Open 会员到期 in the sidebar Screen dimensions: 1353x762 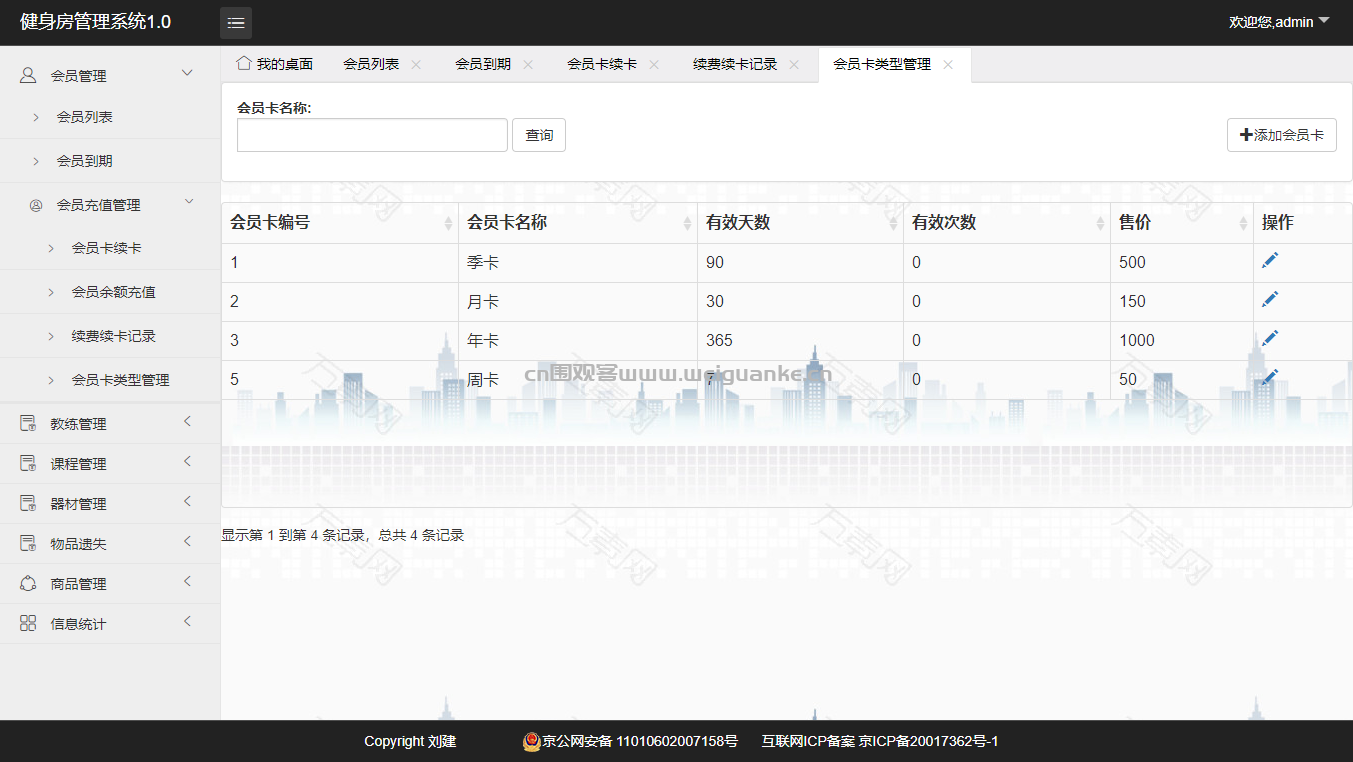click(85, 161)
